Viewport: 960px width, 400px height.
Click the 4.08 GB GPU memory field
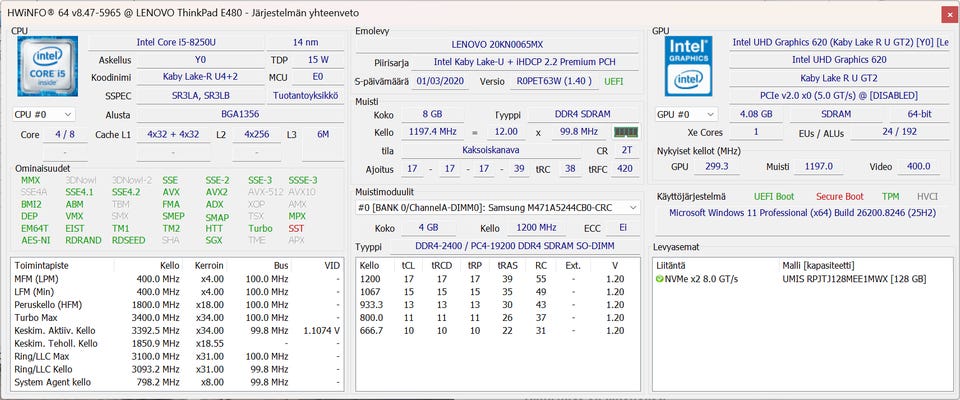[756, 115]
